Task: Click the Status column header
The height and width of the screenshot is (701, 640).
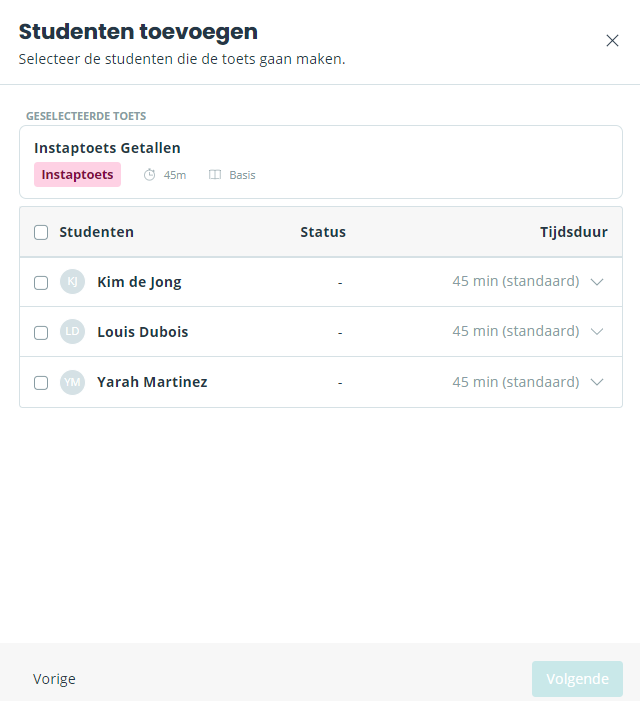Action: click(323, 232)
